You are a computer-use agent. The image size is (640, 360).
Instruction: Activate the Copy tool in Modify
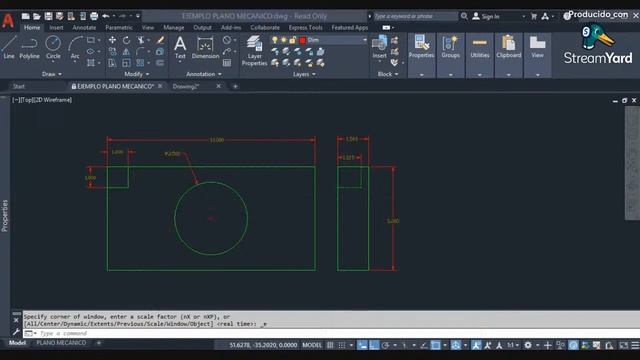click(112, 51)
